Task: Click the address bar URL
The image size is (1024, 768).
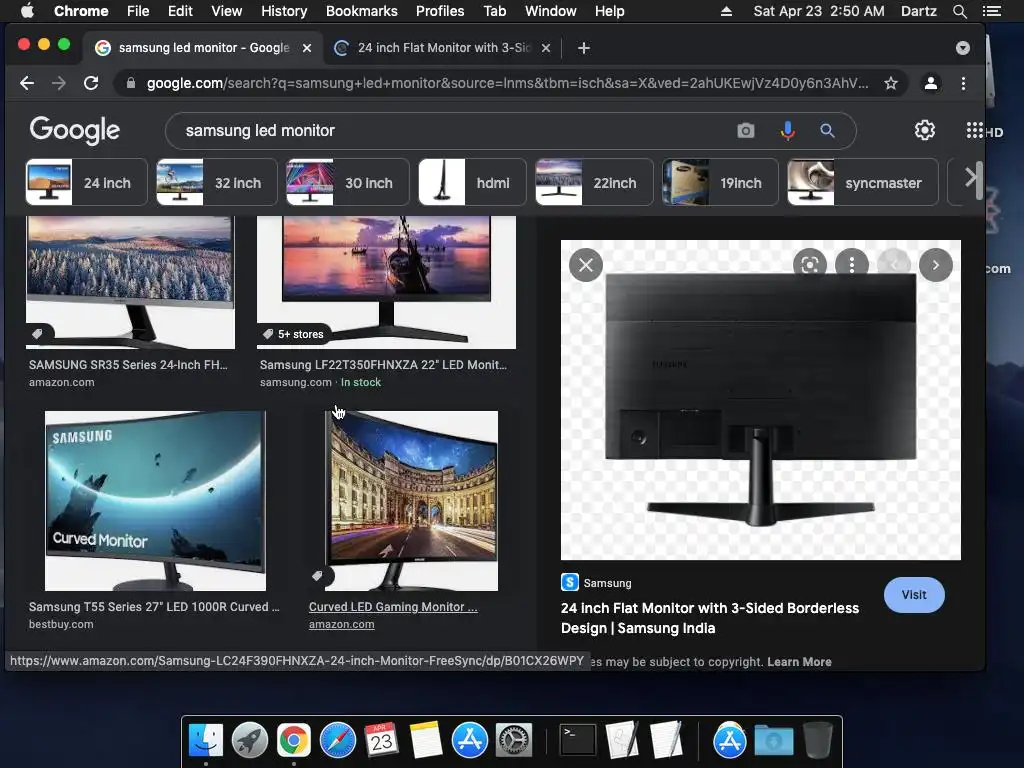Action: click(507, 83)
